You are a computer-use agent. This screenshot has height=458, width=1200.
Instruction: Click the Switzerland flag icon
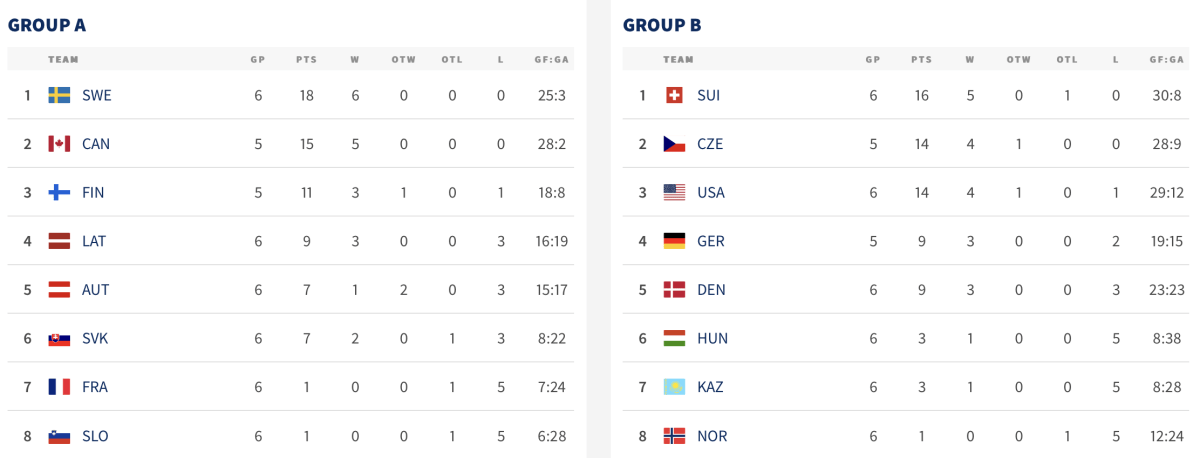click(x=674, y=95)
